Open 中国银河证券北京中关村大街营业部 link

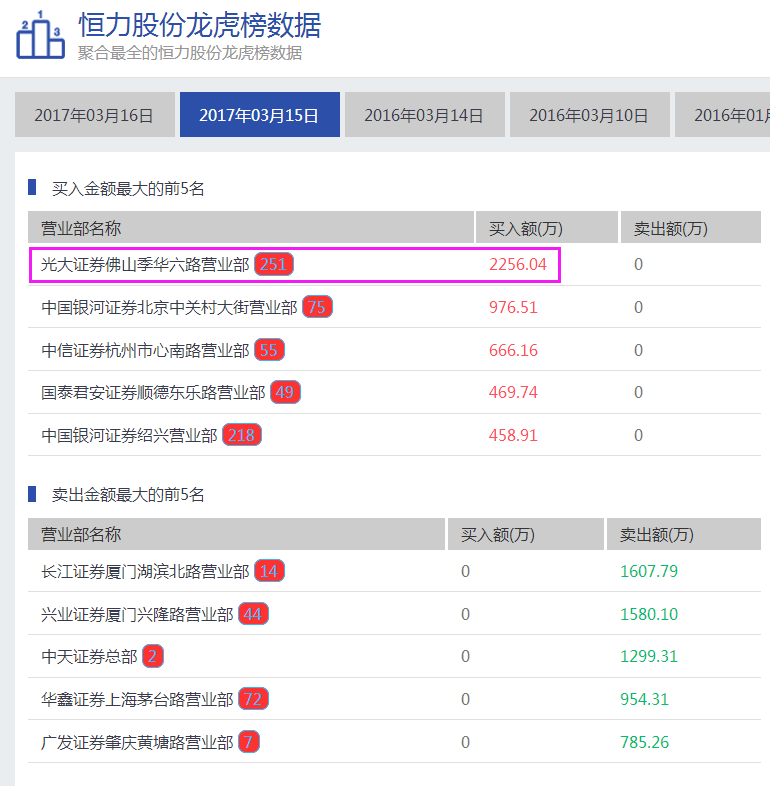[169, 307]
